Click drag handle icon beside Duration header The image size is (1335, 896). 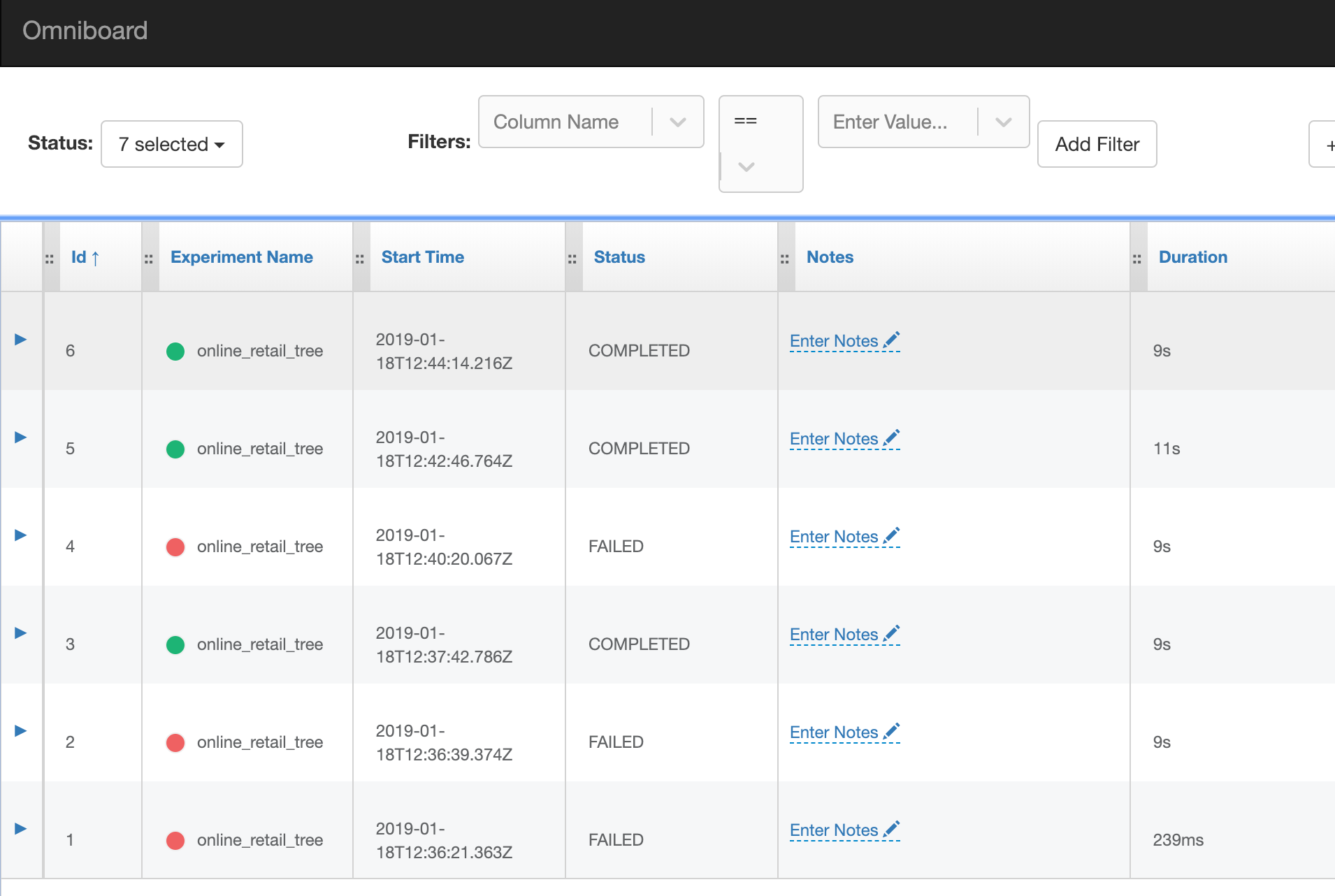coord(1137,259)
